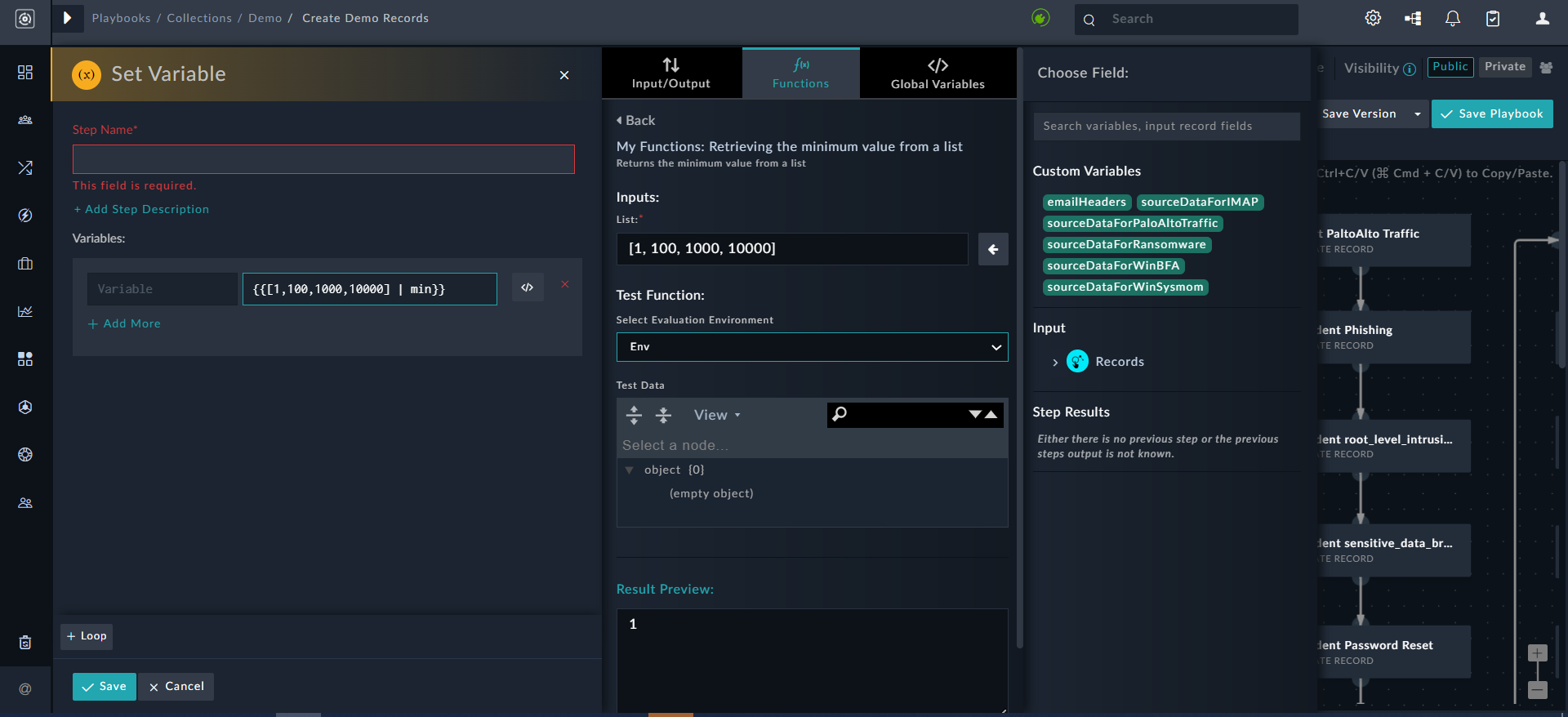The height and width of the screenshot is (717, 1568).
Task: Click the settings gear icon in top bar
Action: click(1373, 18)
